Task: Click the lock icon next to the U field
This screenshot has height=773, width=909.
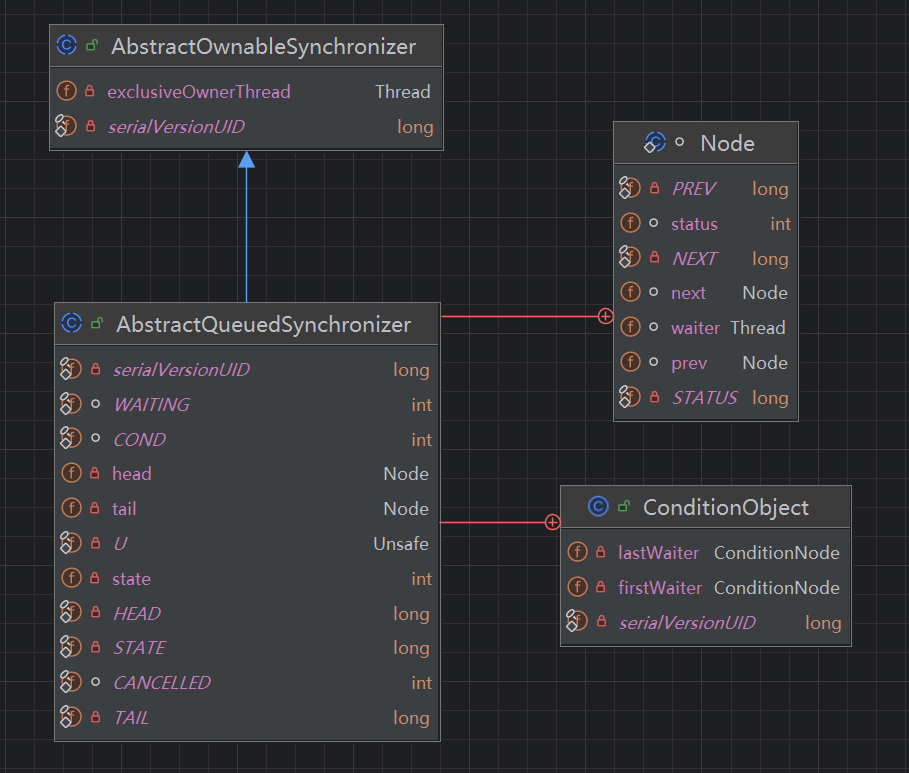Action: click(95, 544)
